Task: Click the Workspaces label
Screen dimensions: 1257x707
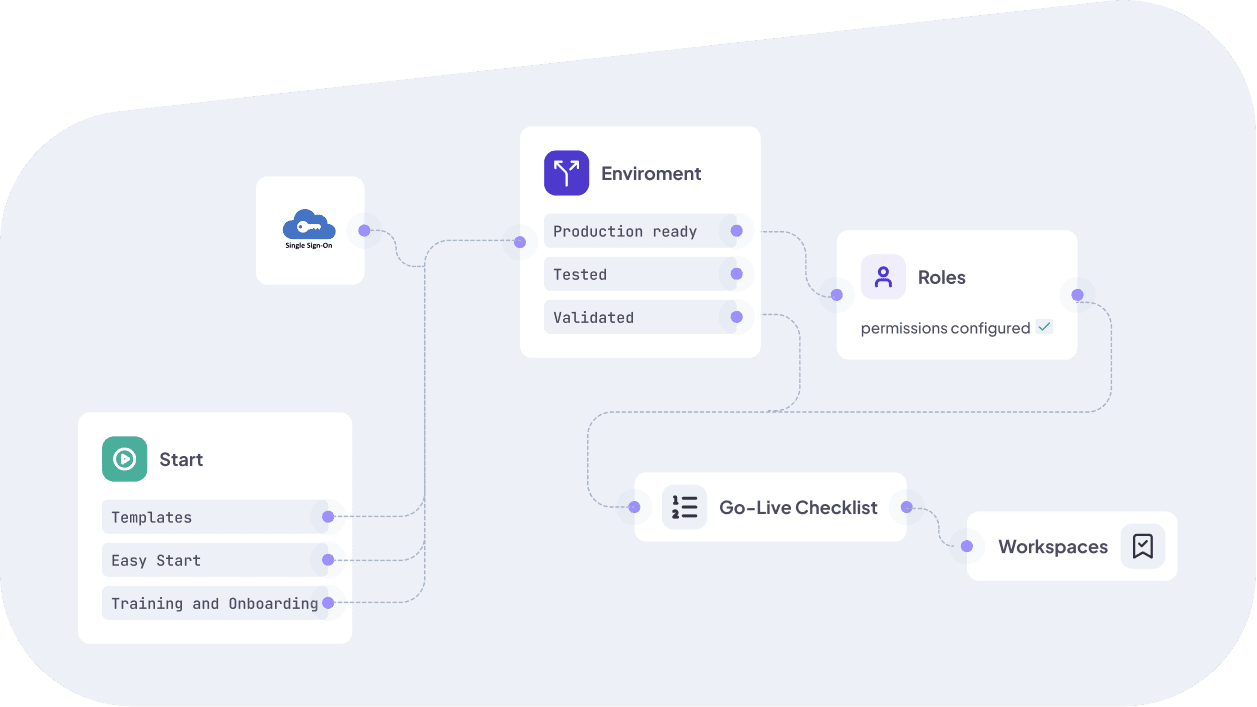Action: point(1053,547)
